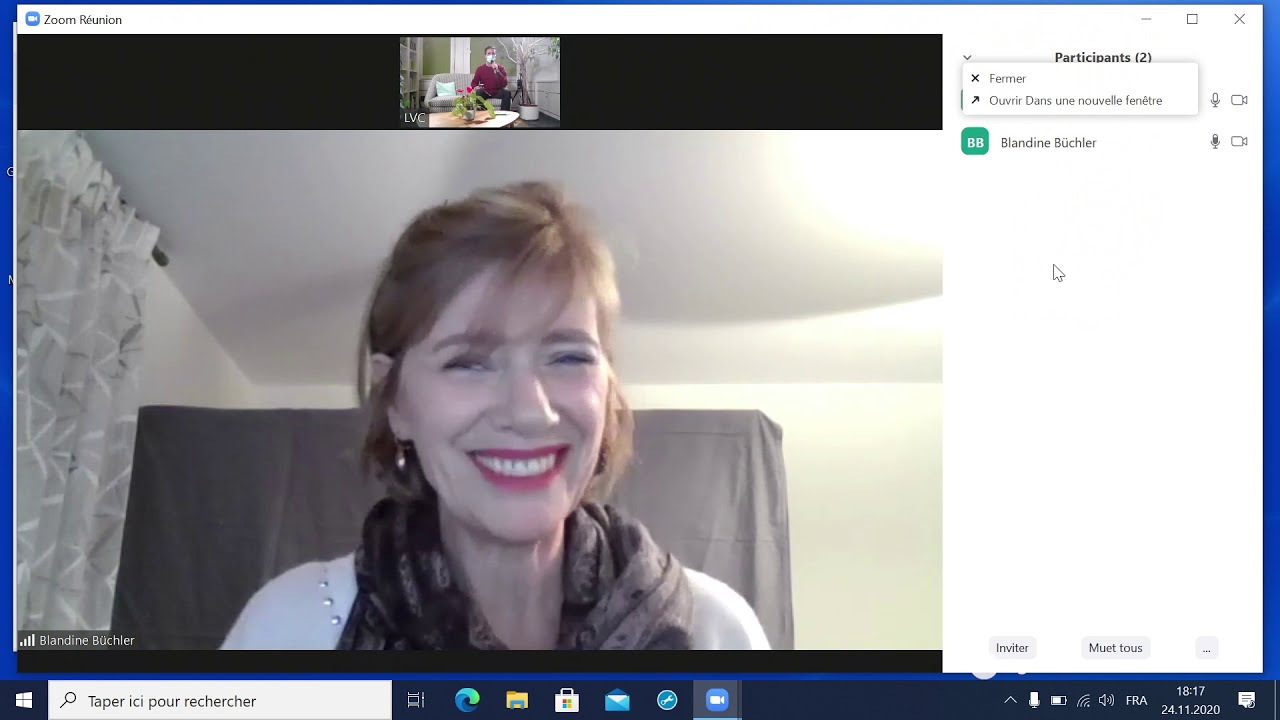
Task: Select the BB avatar of Blandine Büchler
Action: pos(975,142)
